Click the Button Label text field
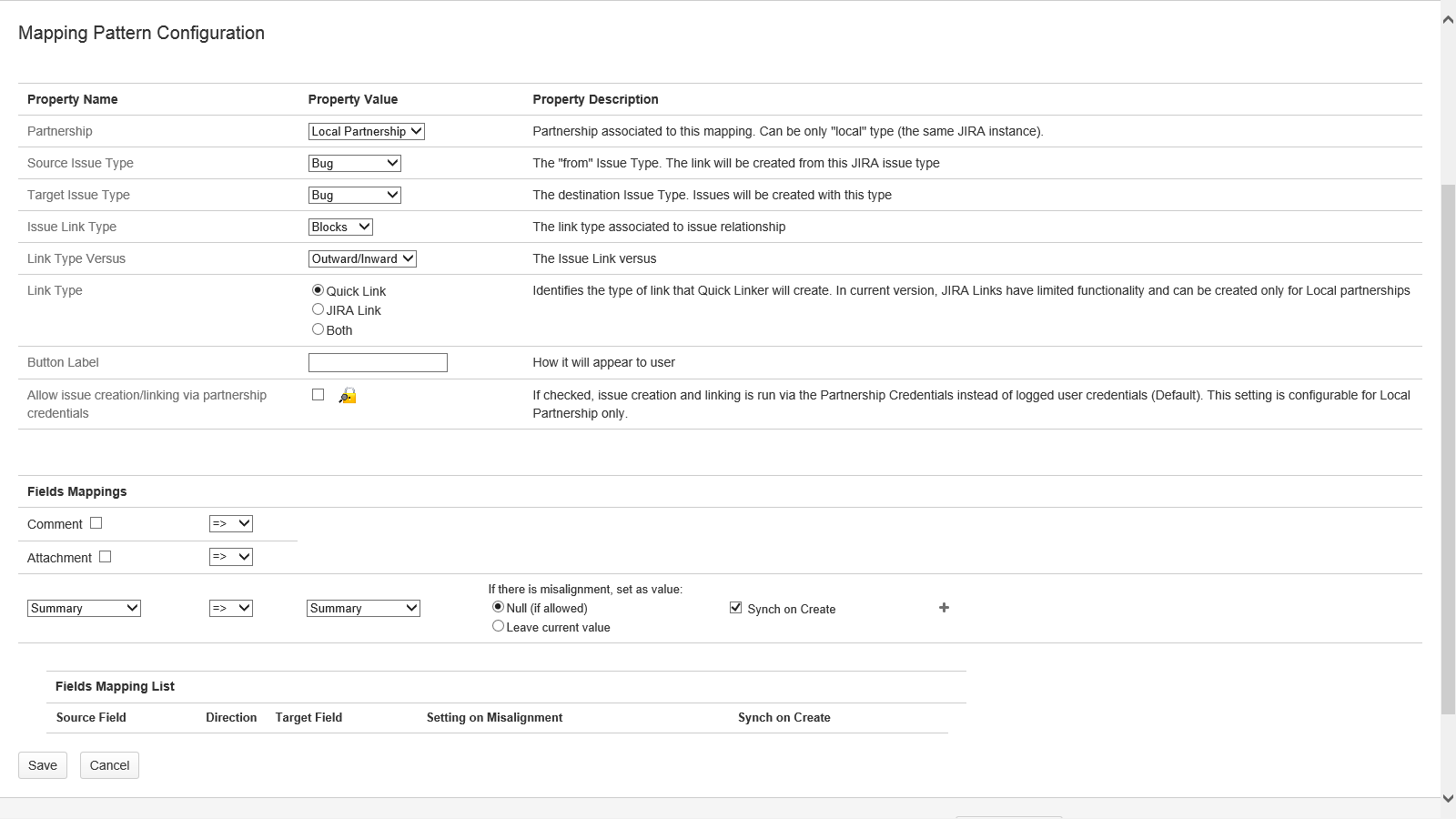This screenshot has height=819, width=1456. tap(378, 362)
